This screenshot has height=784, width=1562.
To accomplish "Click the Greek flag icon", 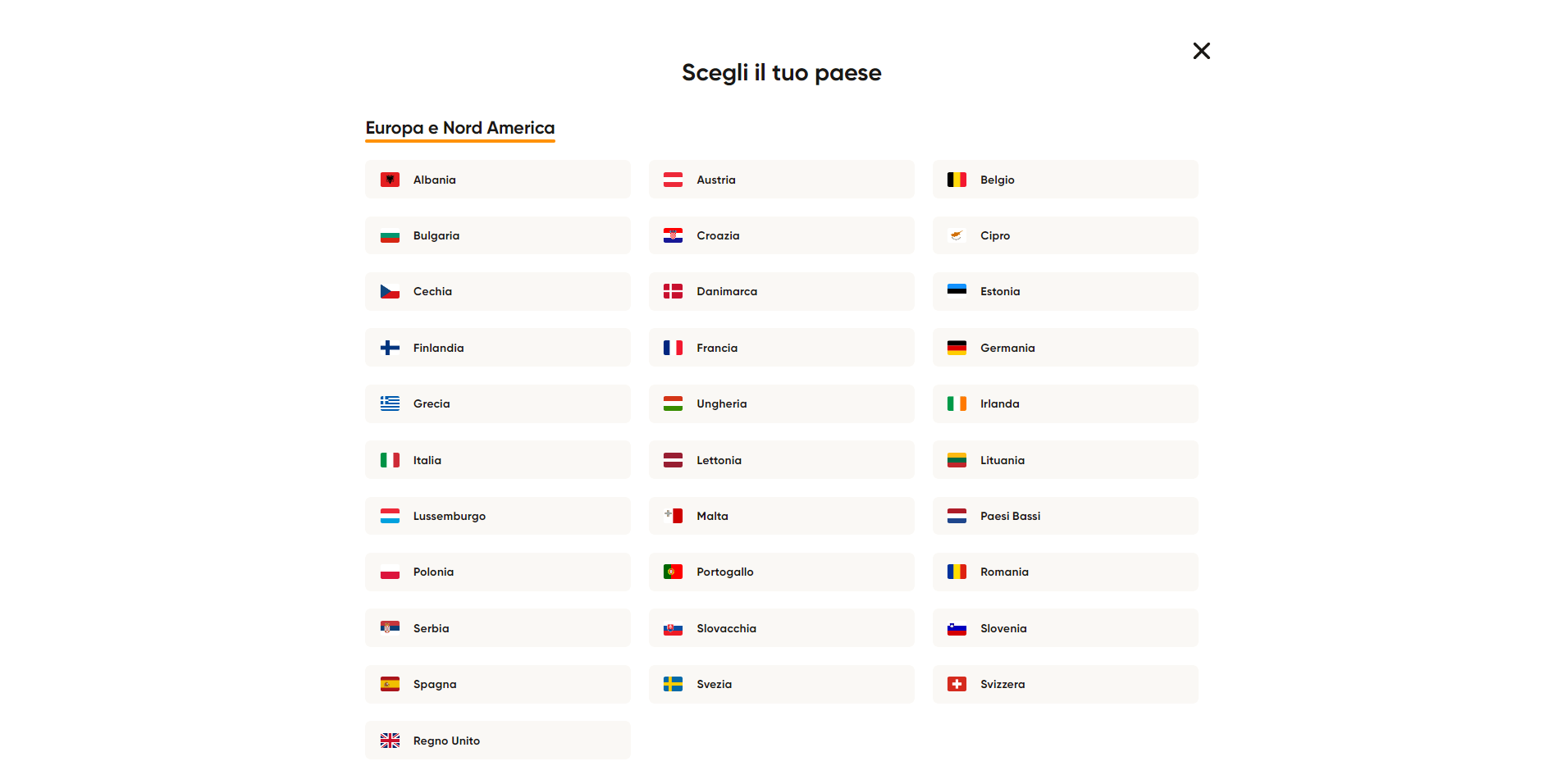I will 390,403.
